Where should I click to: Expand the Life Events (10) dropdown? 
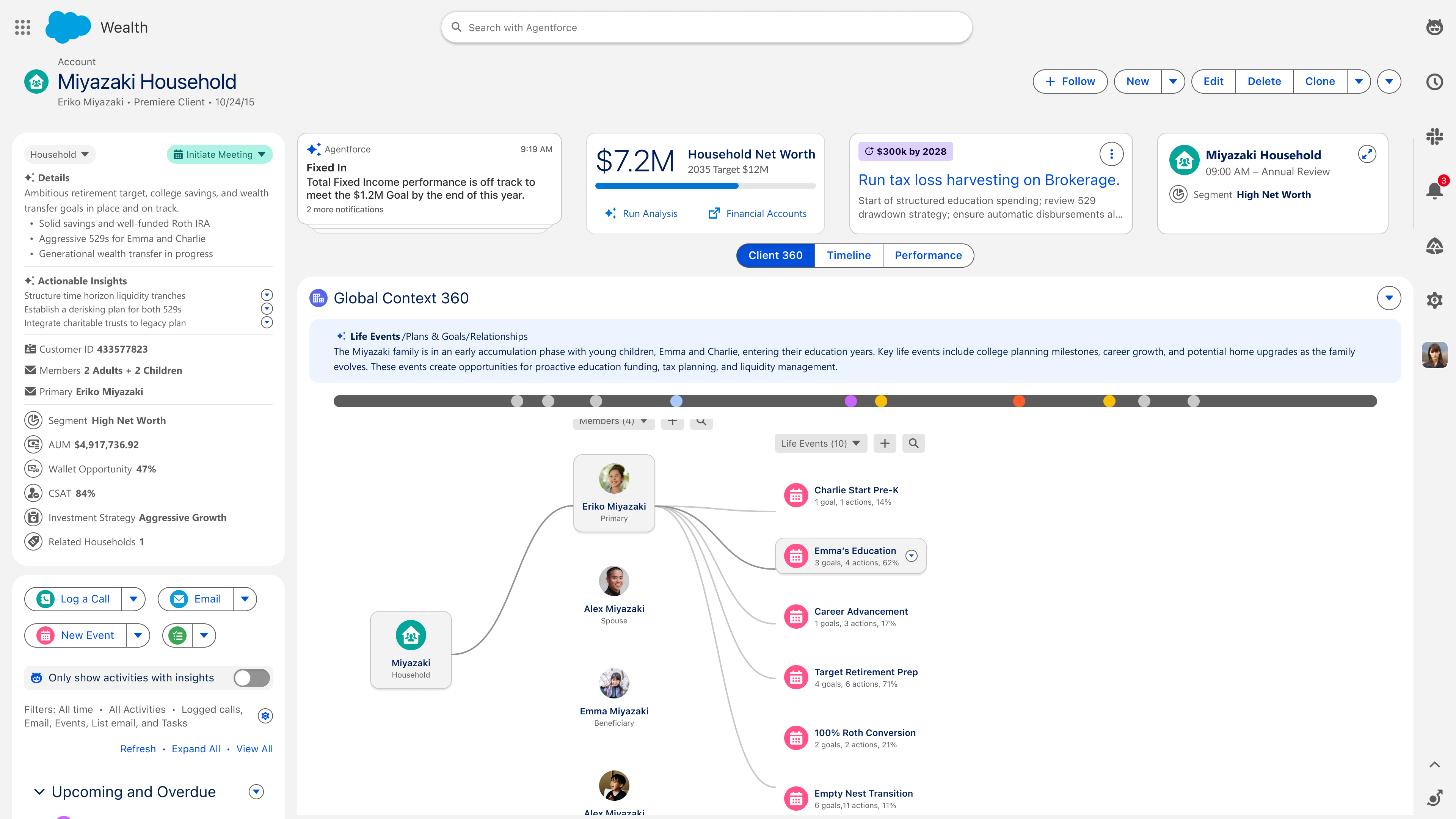click(x=821, y=444)
